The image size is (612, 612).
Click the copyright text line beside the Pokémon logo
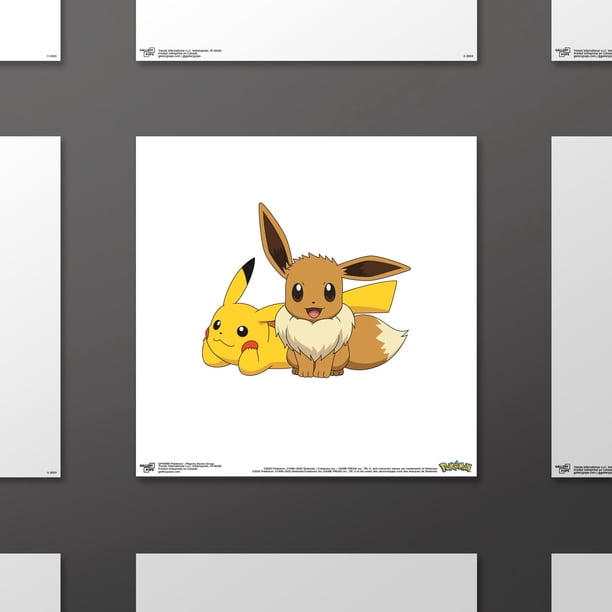[345, 470]
